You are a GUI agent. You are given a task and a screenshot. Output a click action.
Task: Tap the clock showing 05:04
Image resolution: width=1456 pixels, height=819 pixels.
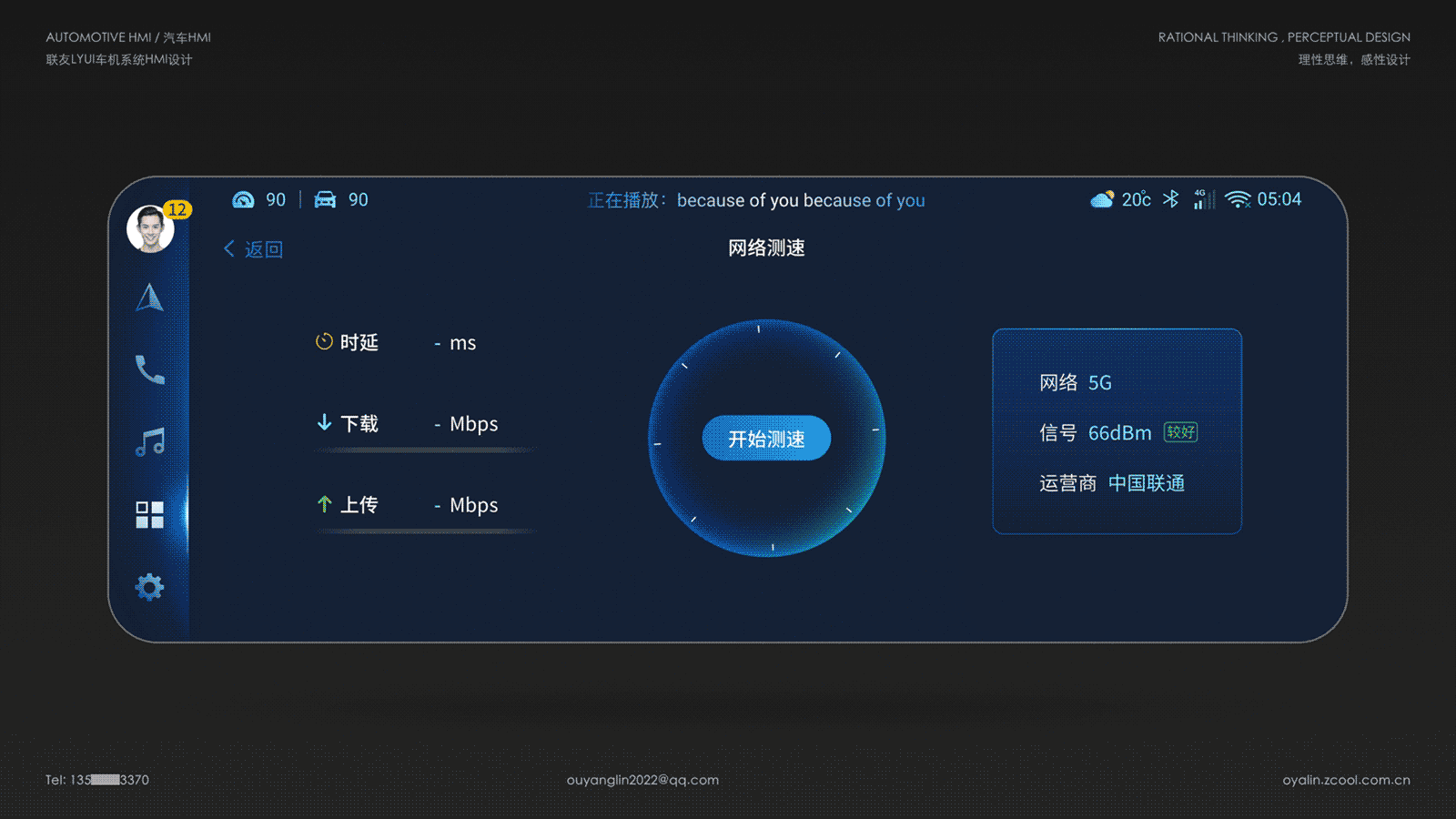click(x=1279, y=199)
